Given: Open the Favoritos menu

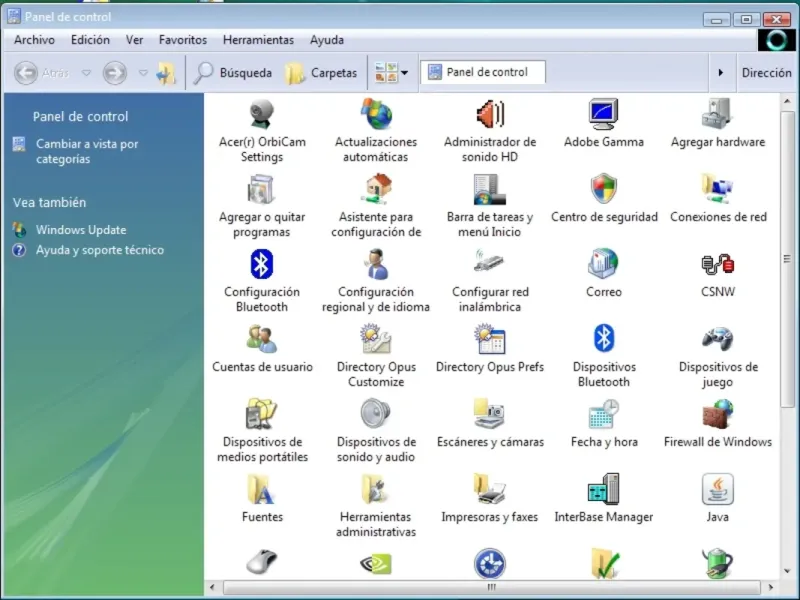Looking at the screenshot, I should [182, 40].
